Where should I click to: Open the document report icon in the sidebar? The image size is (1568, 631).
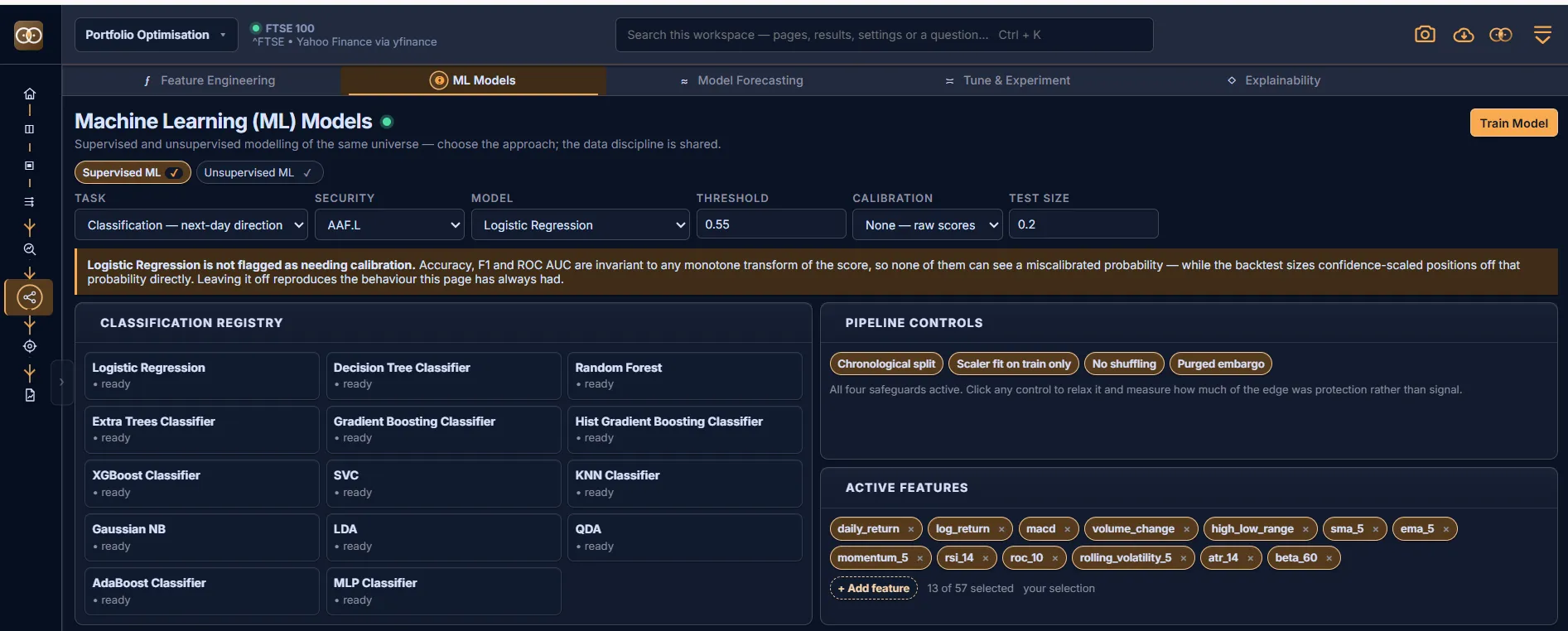[x=30, y=395]
